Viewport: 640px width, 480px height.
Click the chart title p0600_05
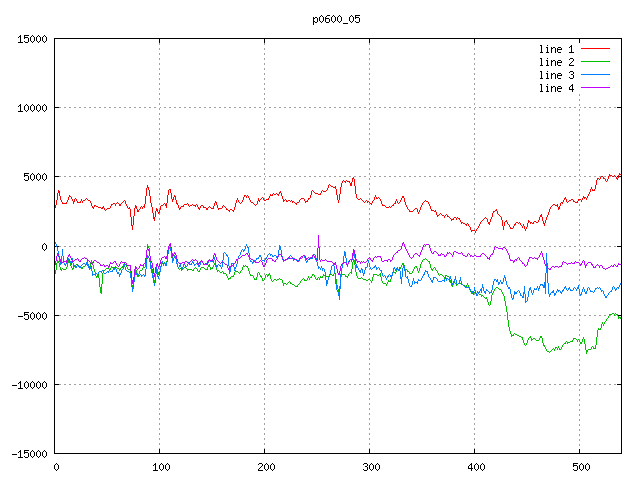click(338, 19)
